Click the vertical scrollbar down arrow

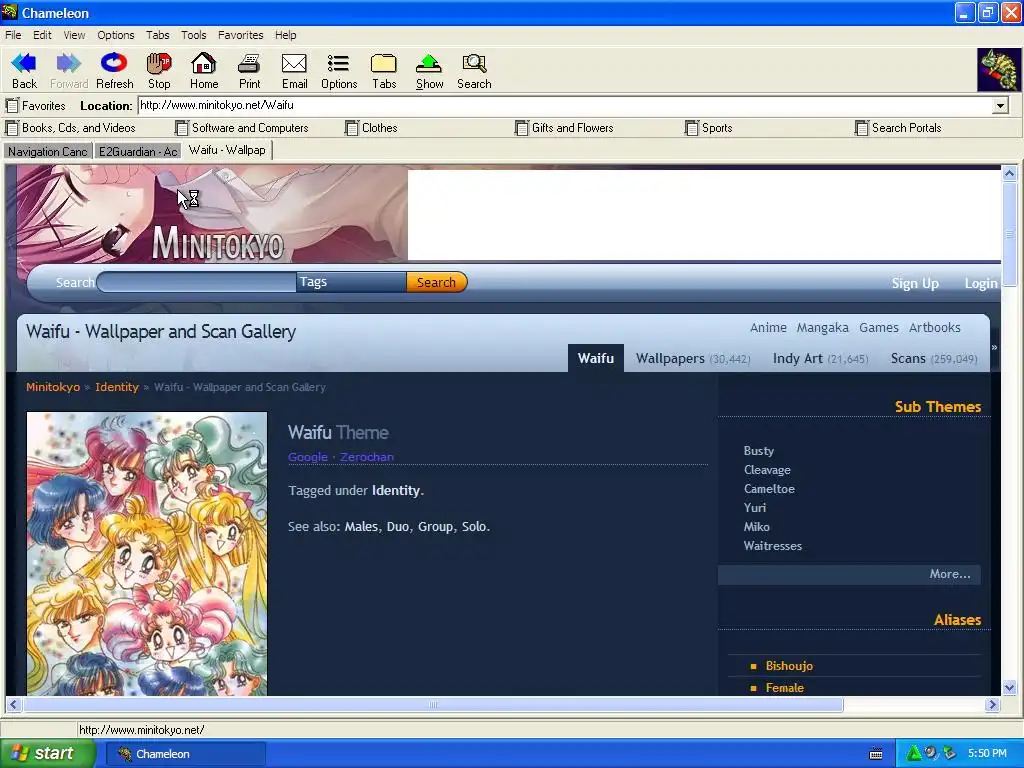point(1009,687)
